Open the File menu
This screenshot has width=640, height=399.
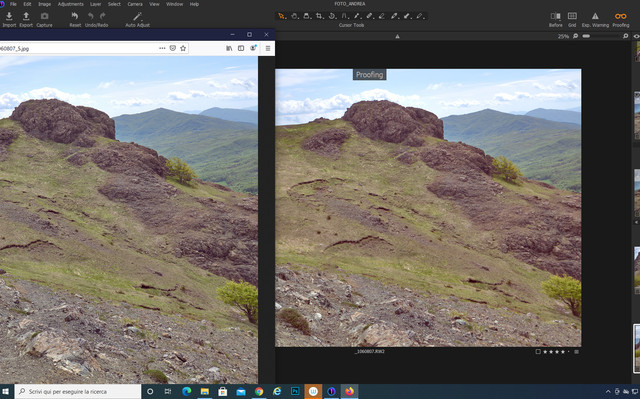[13, 4]
